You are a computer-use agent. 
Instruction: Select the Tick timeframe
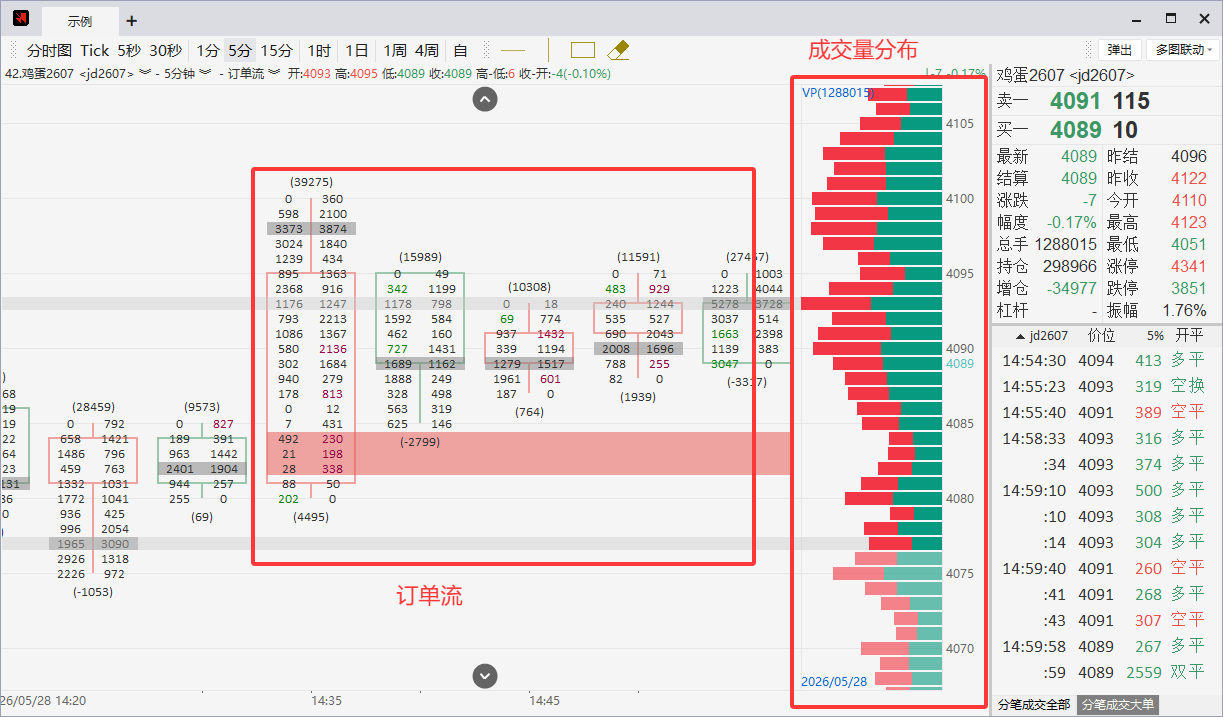coord(95,50)
